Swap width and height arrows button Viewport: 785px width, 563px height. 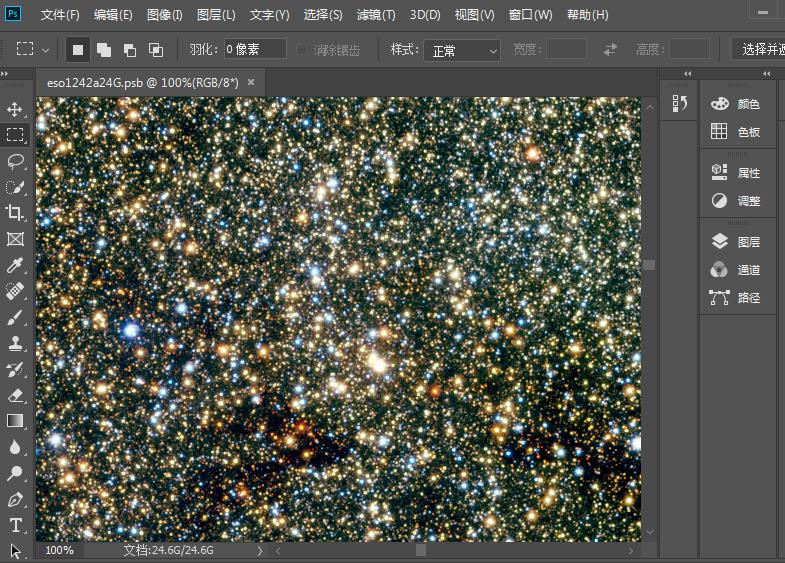[610, 50]
